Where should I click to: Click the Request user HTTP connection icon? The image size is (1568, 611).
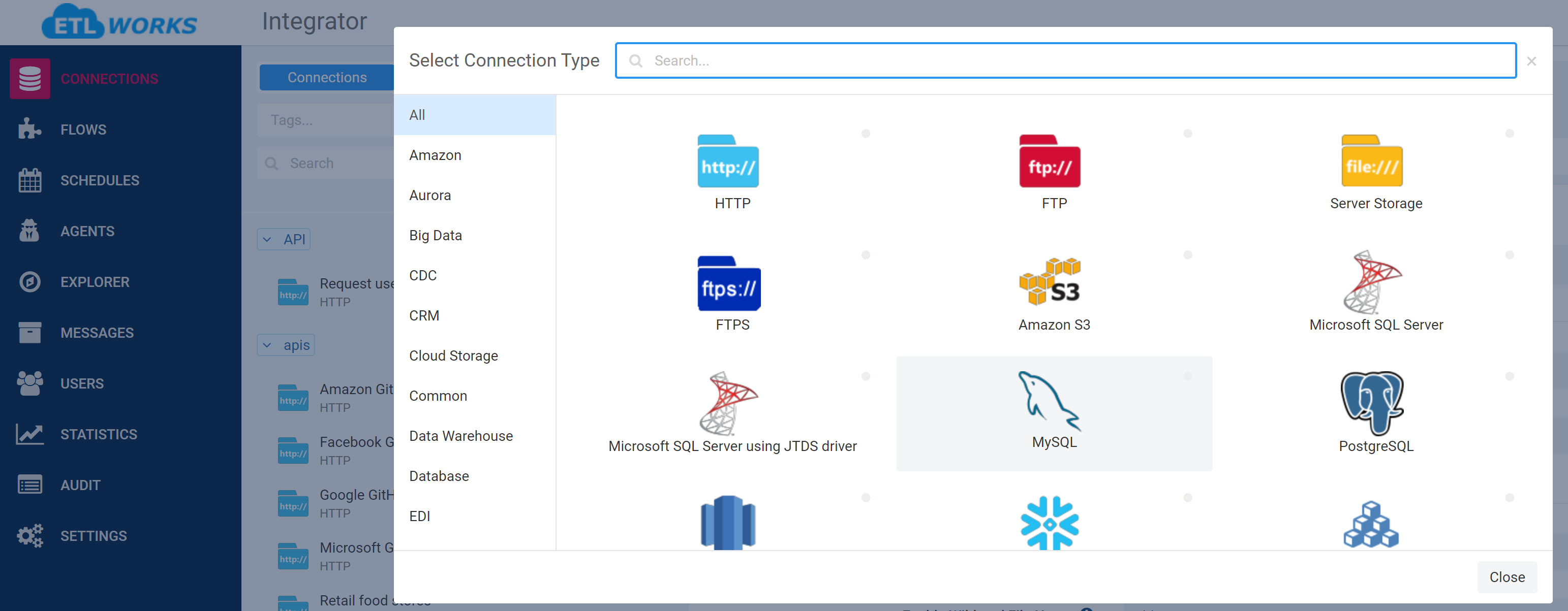[293, 293]
